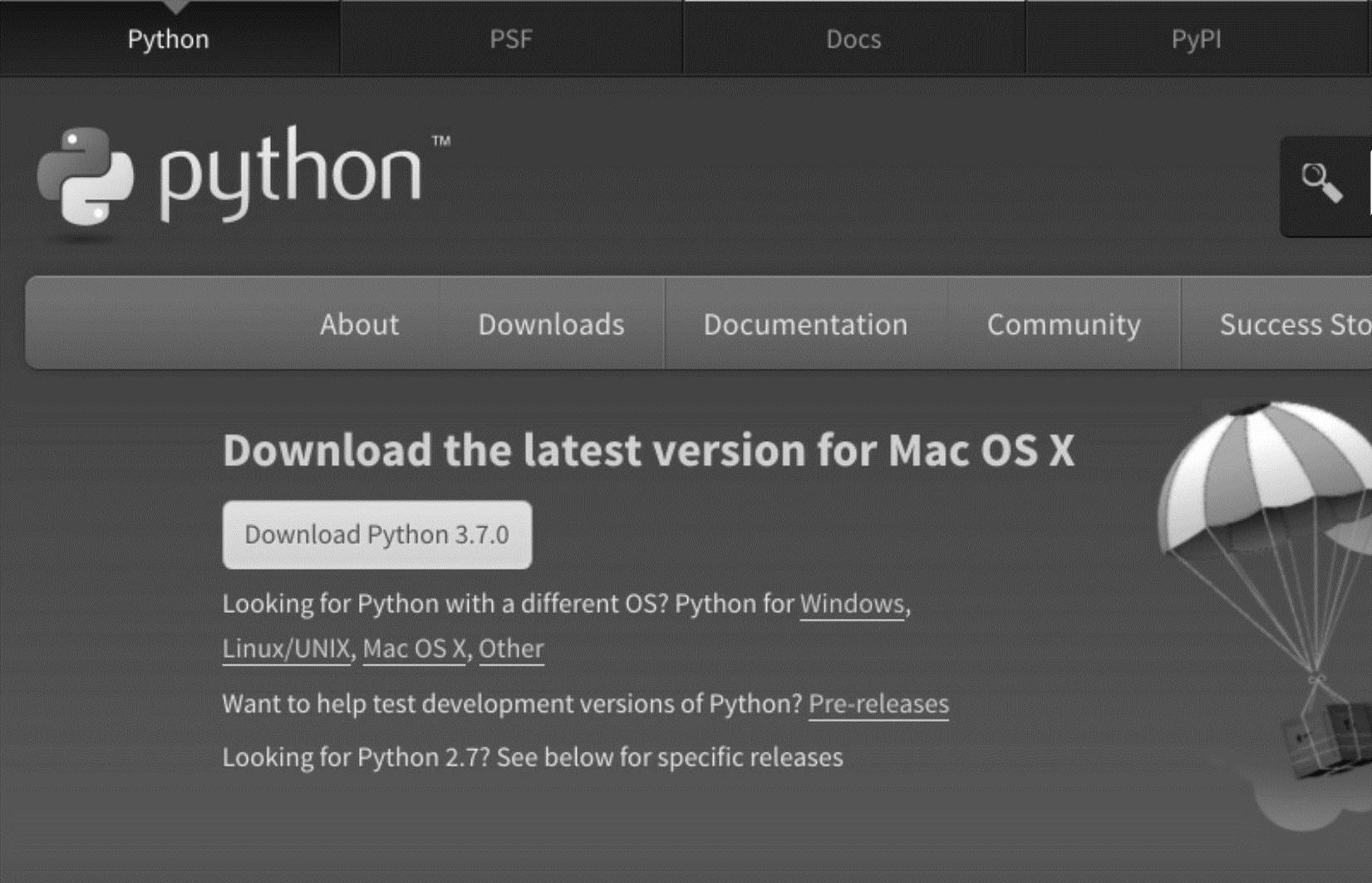Viewport: 1372px width, 883px height.
Task: Follow the Windows download link
Action: click(852, 604)
